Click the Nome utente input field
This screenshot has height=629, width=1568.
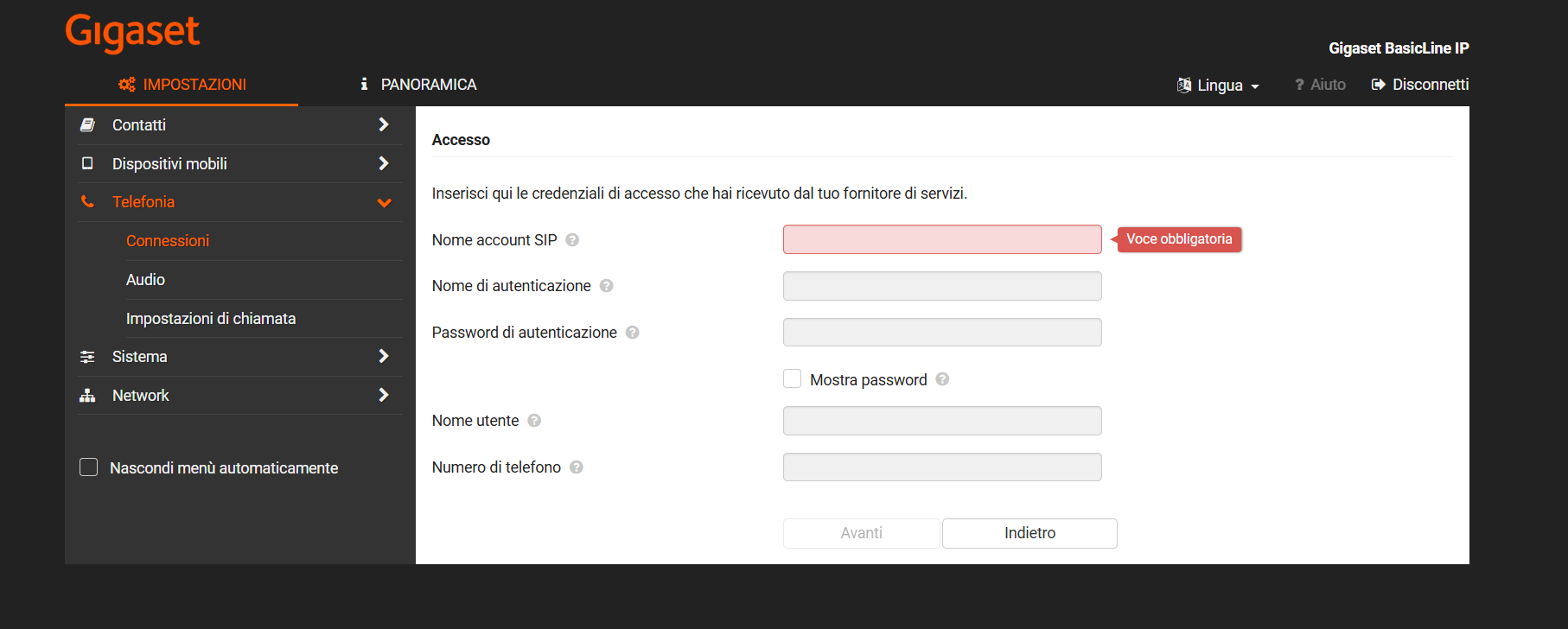click(941, 421)
